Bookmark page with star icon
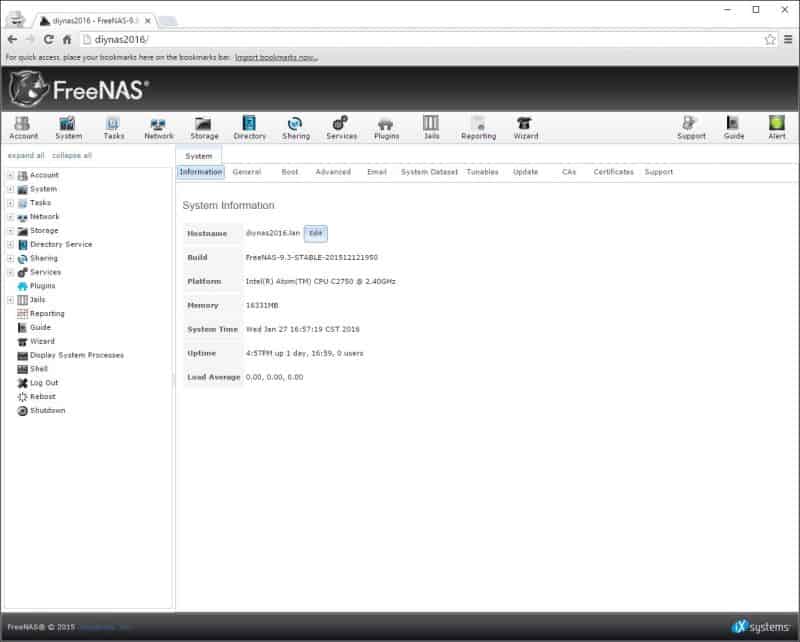The width and height of the screenshot is (800, 642). point(769,39)
